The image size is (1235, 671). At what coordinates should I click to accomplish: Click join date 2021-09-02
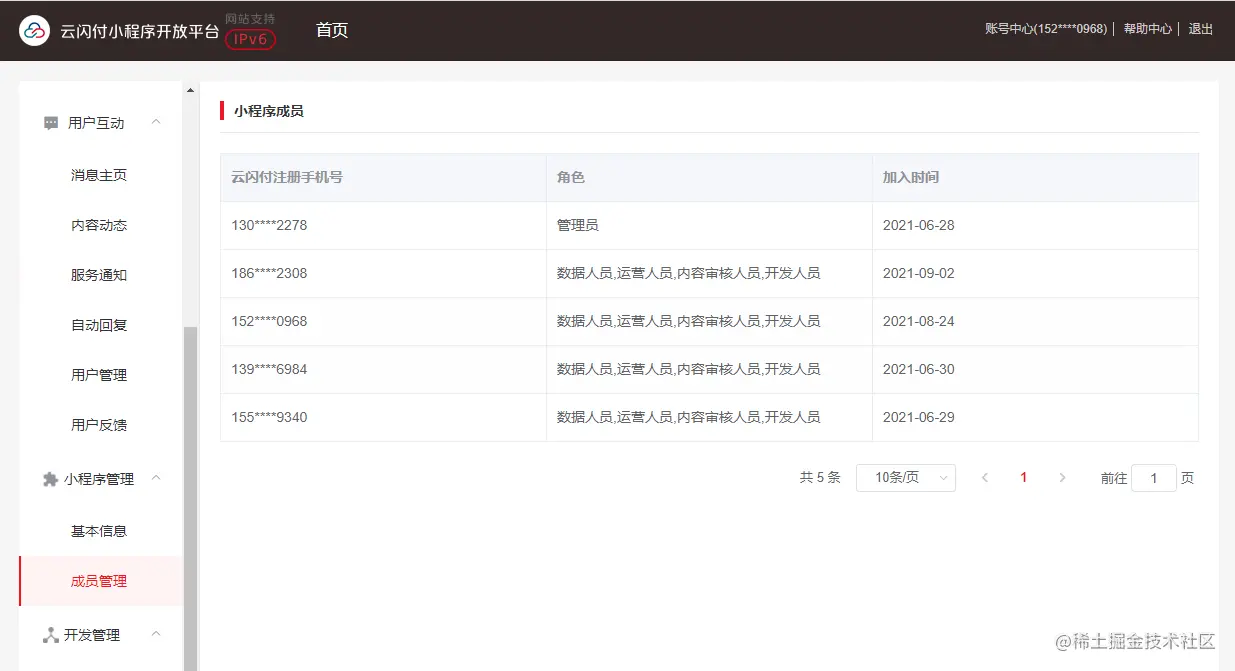coord(919,273)
